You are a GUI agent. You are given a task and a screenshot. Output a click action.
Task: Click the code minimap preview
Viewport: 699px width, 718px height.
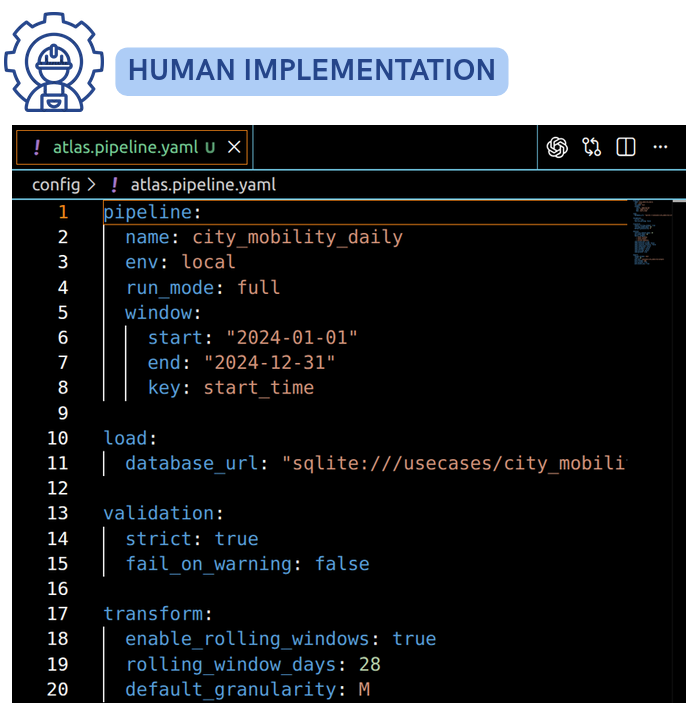point(650,233)
